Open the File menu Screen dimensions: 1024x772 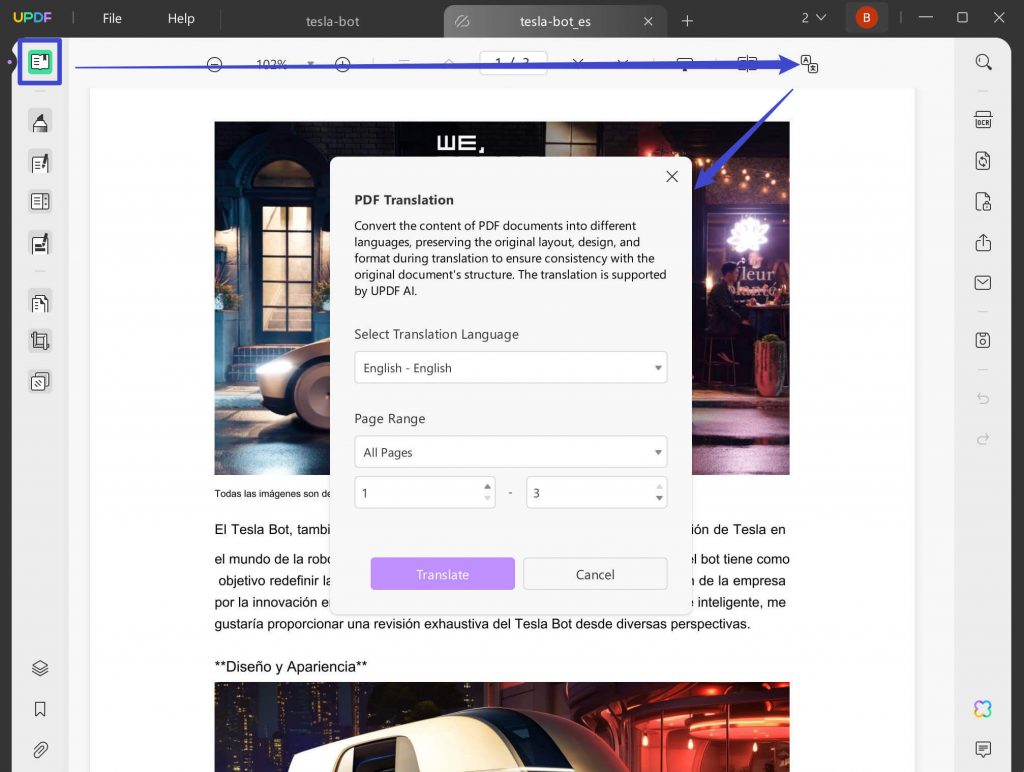click(x=111, y=17)
